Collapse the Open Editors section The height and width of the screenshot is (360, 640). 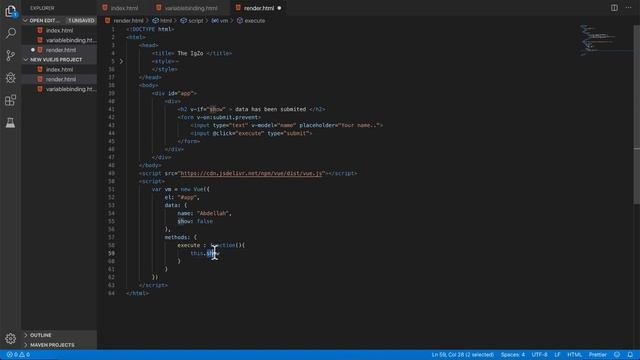coord(26,20)
